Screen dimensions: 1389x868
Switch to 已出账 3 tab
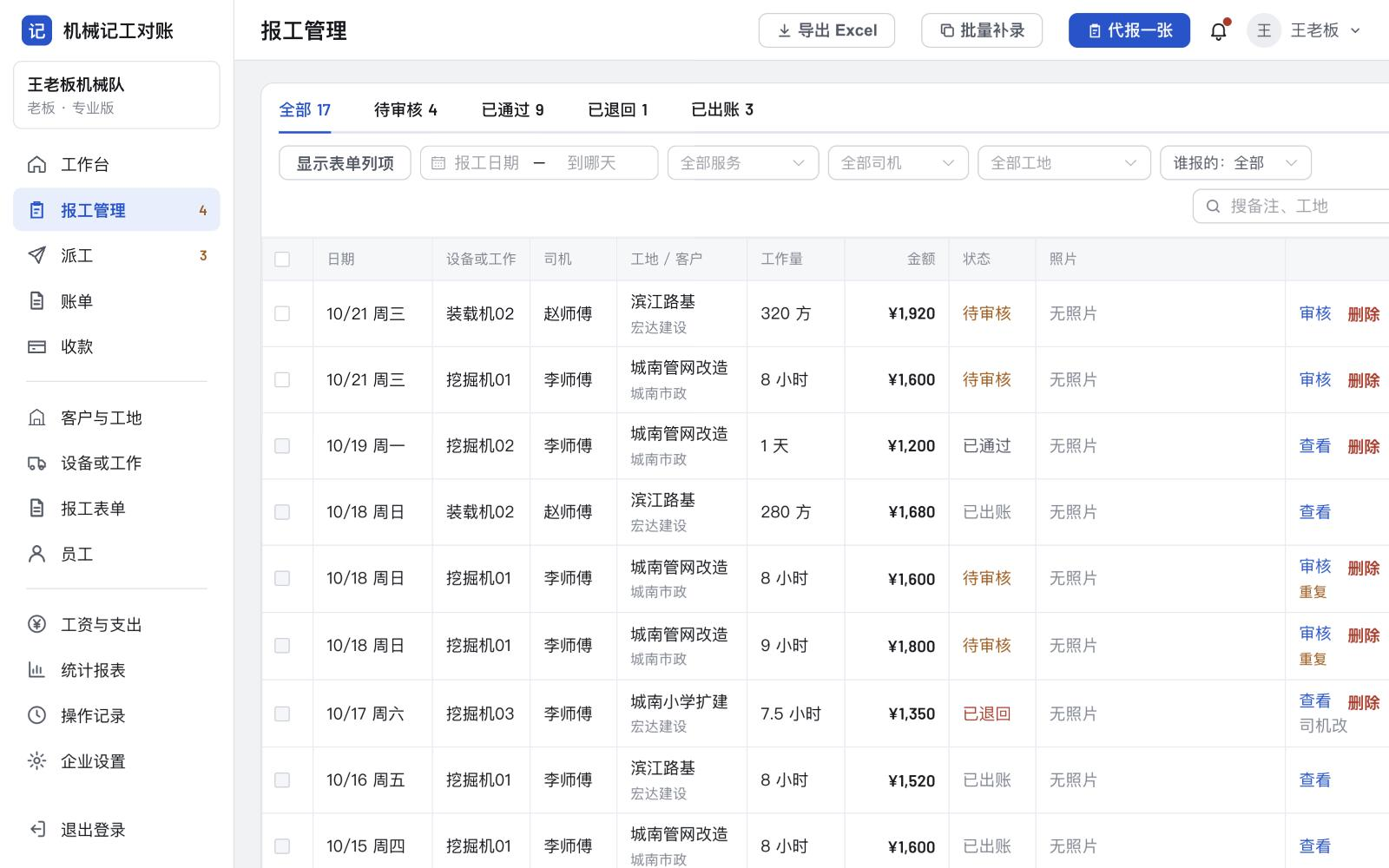722,110
